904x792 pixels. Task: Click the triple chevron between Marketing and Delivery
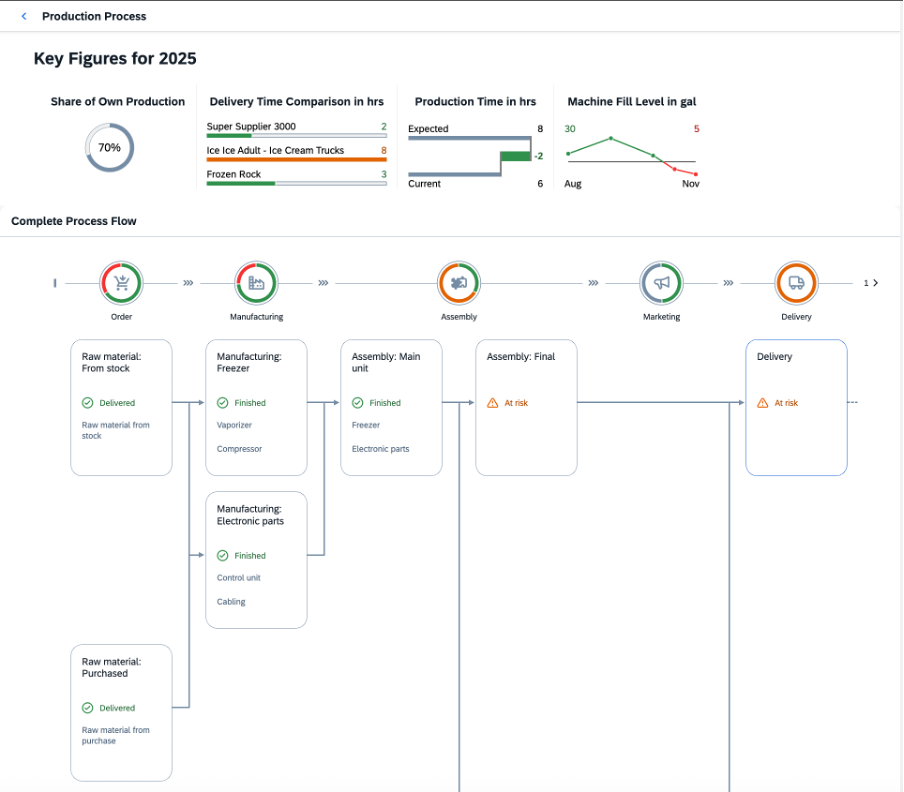click(728, 283)
